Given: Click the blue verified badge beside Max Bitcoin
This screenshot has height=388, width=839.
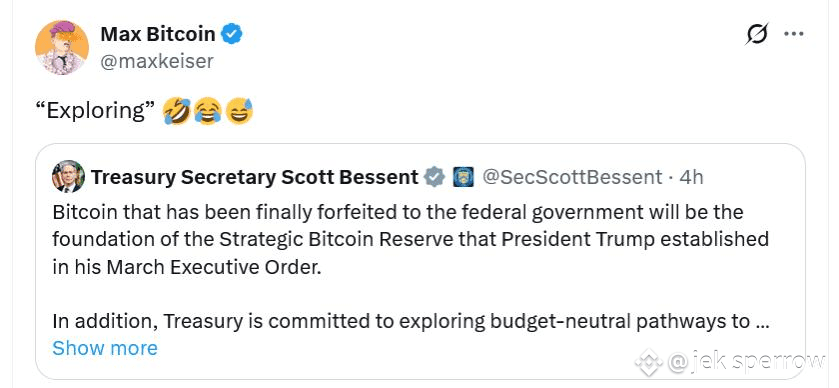Looking at the screenshot, I should click(x=232, y=34).
